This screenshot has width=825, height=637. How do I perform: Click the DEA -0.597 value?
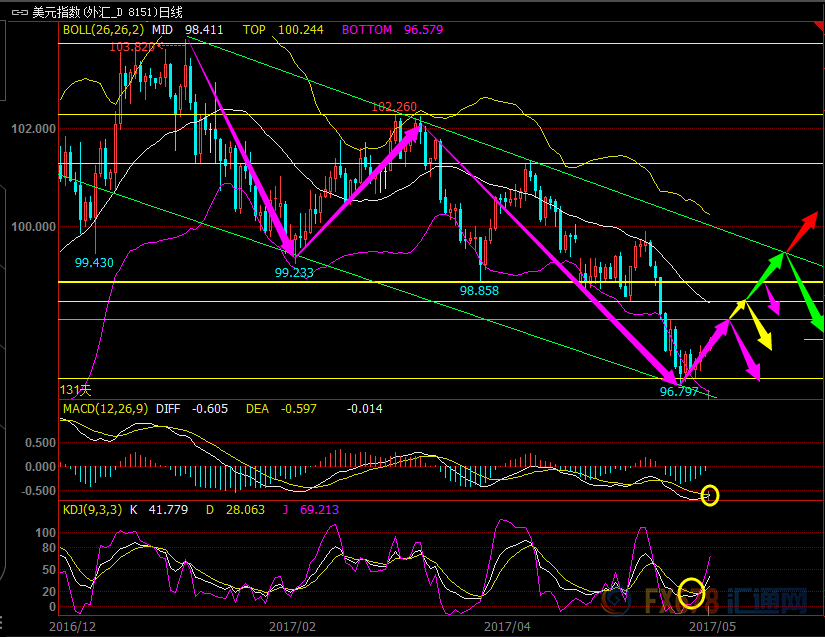click(x=281, y=409)
